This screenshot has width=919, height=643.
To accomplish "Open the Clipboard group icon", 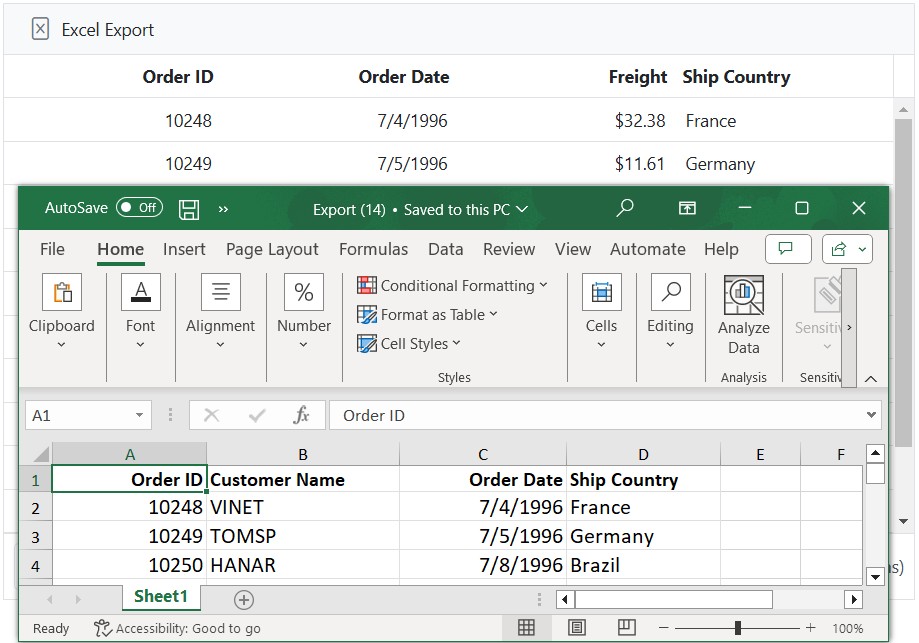I will coord(62,292).
